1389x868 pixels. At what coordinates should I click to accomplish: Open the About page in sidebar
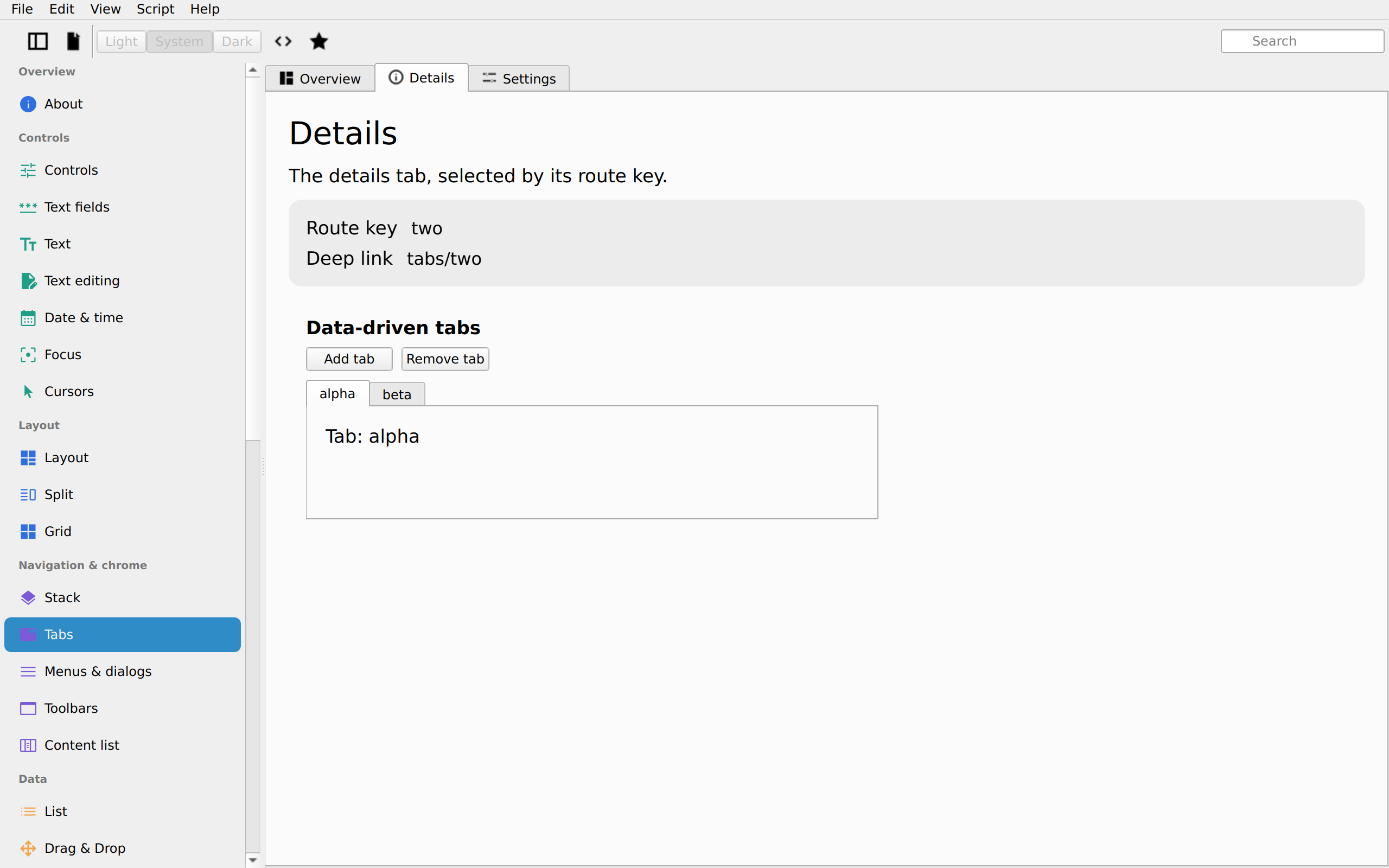click(122, 104)
